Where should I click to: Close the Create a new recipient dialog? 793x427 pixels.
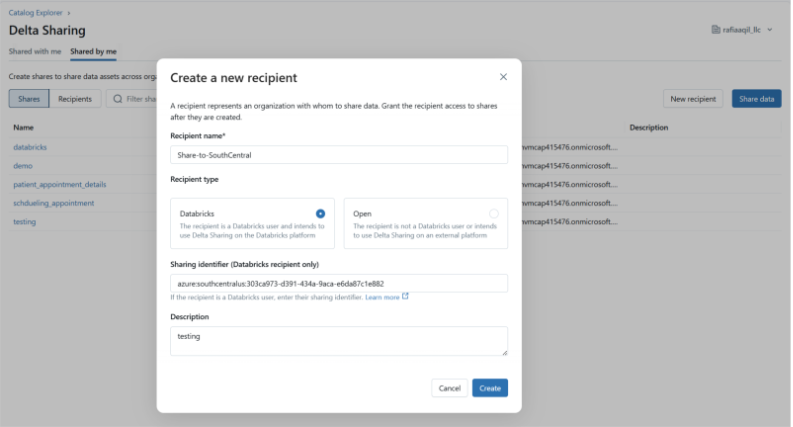tap(503, 77)
